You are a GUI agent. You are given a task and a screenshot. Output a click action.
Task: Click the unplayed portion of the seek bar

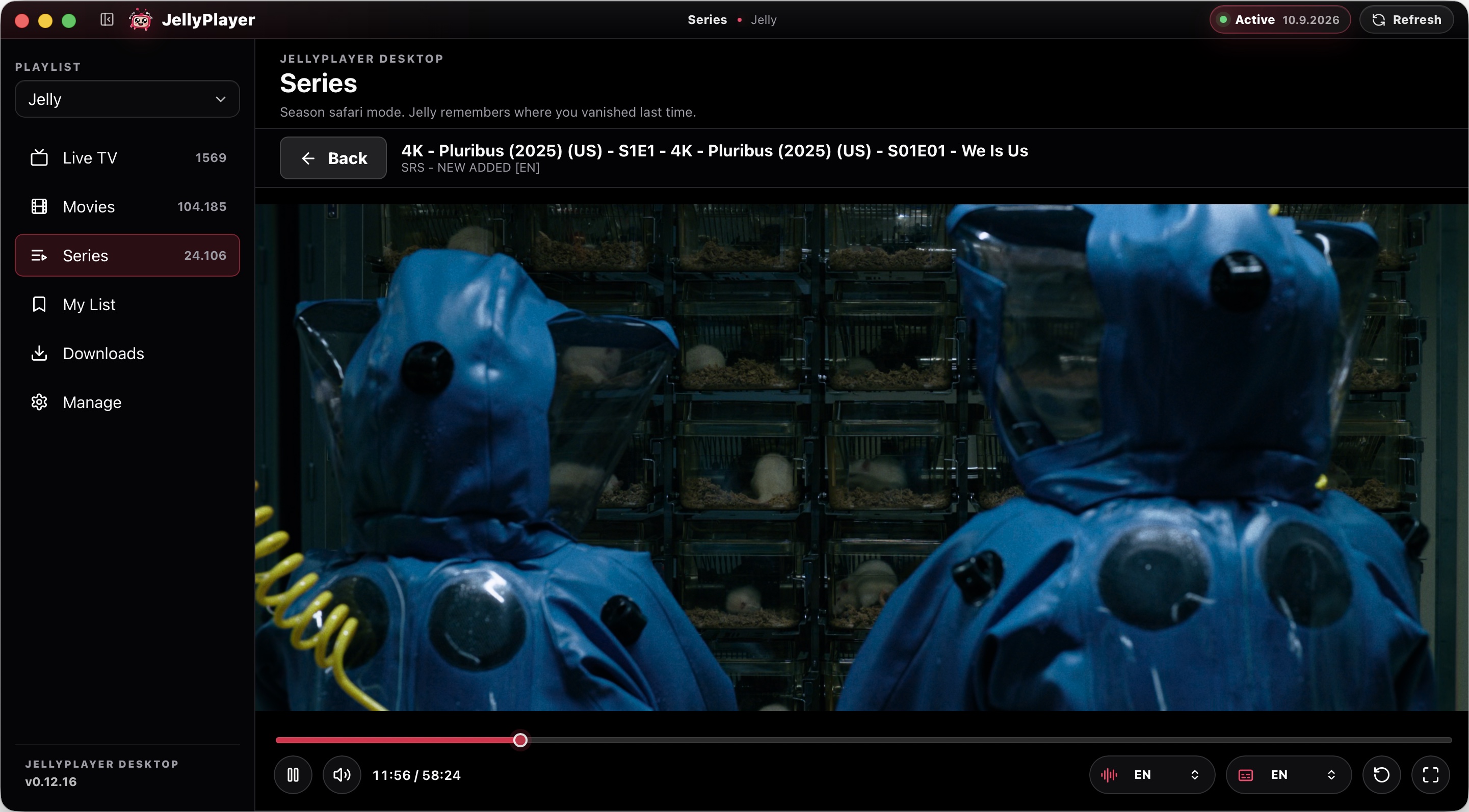click(989, 740)
